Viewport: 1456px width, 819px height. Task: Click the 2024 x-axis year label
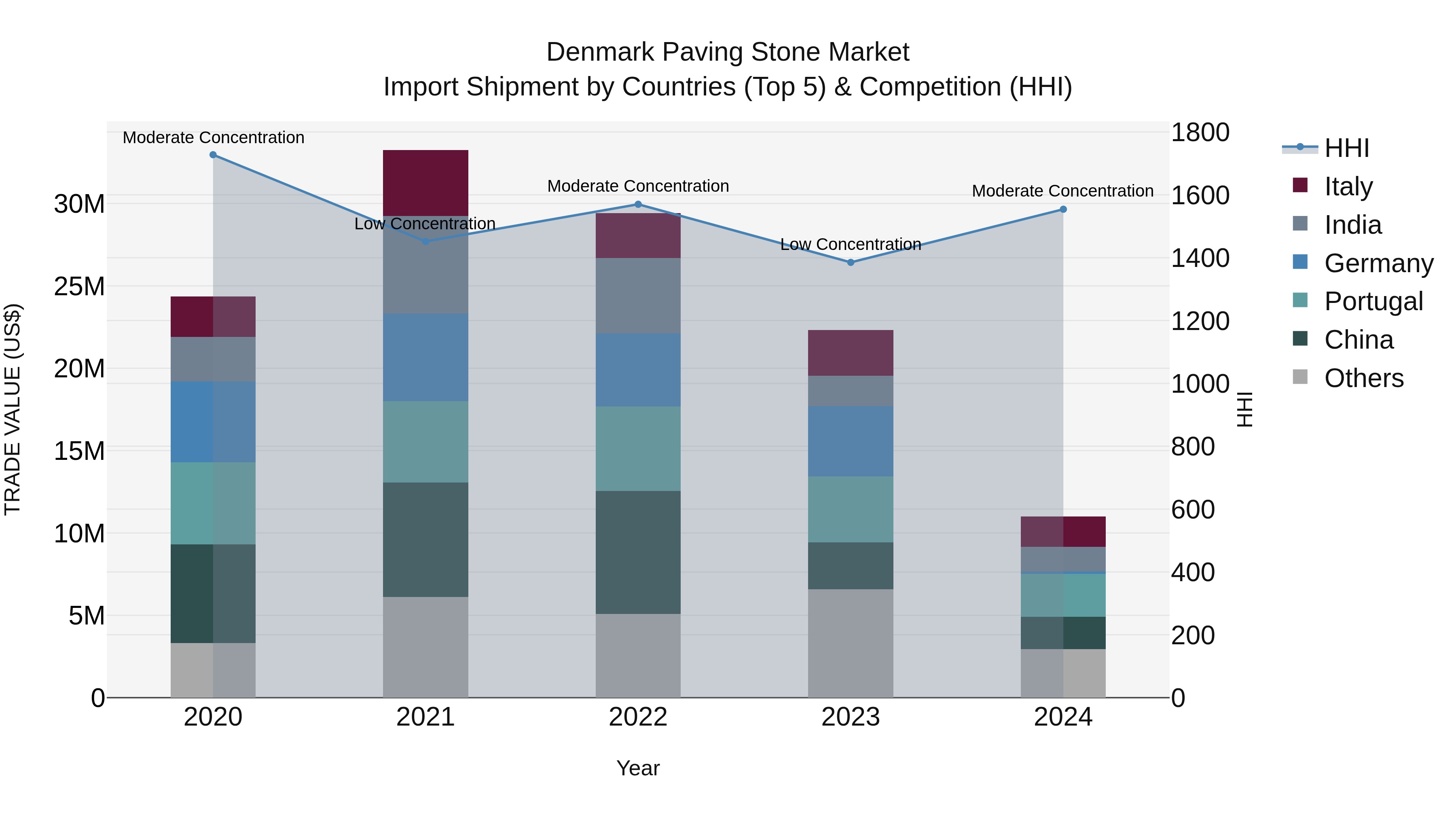(1063, 717)
